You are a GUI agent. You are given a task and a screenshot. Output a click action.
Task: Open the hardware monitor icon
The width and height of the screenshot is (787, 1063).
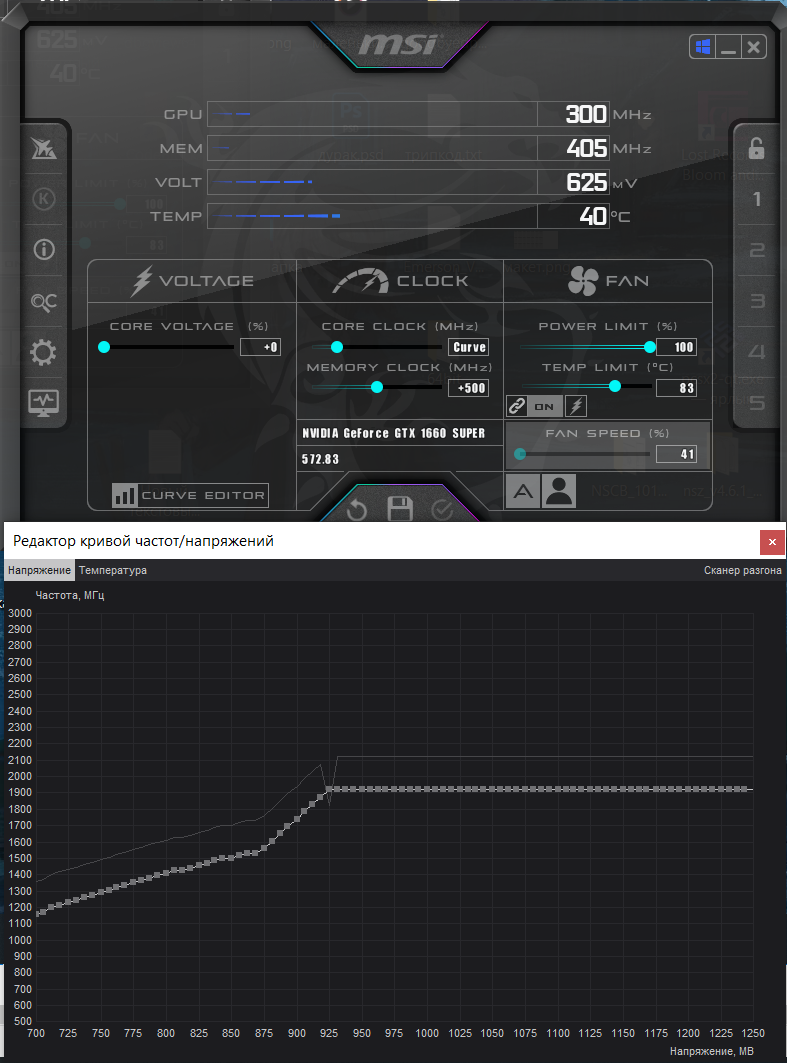44,403
